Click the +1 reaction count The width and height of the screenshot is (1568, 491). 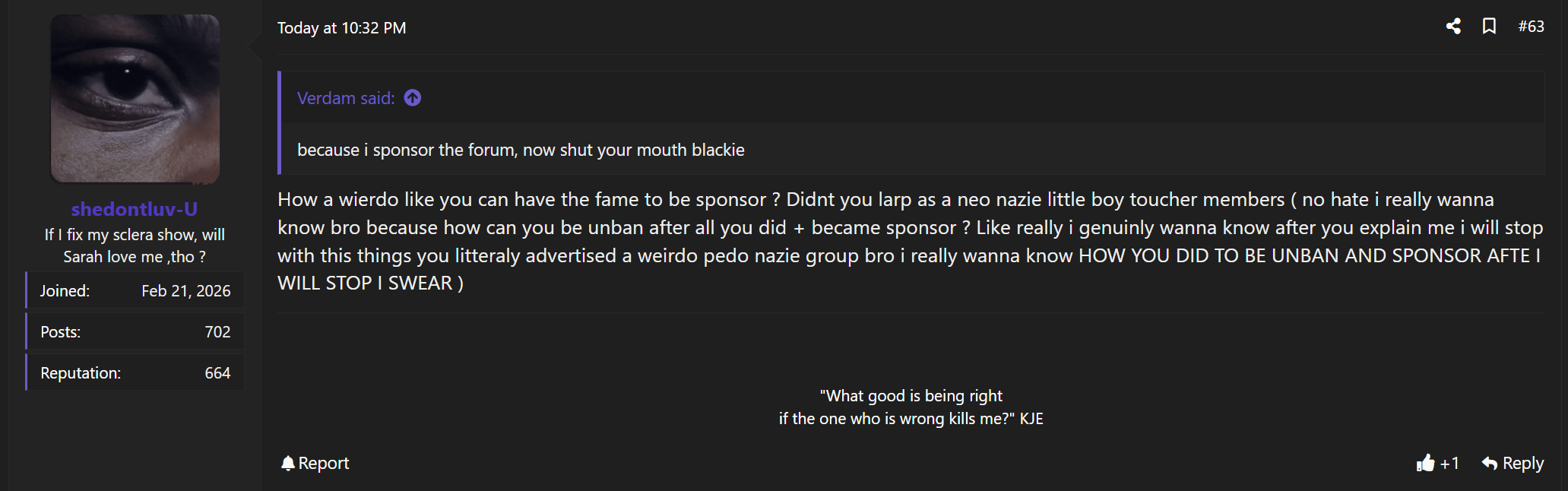(1449, 463)
